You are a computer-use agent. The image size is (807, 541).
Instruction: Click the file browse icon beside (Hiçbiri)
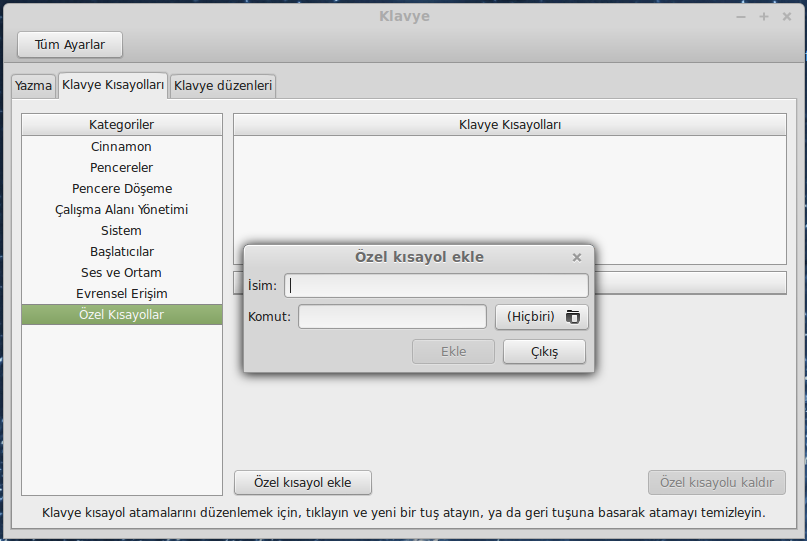click(x=573, y=317)
